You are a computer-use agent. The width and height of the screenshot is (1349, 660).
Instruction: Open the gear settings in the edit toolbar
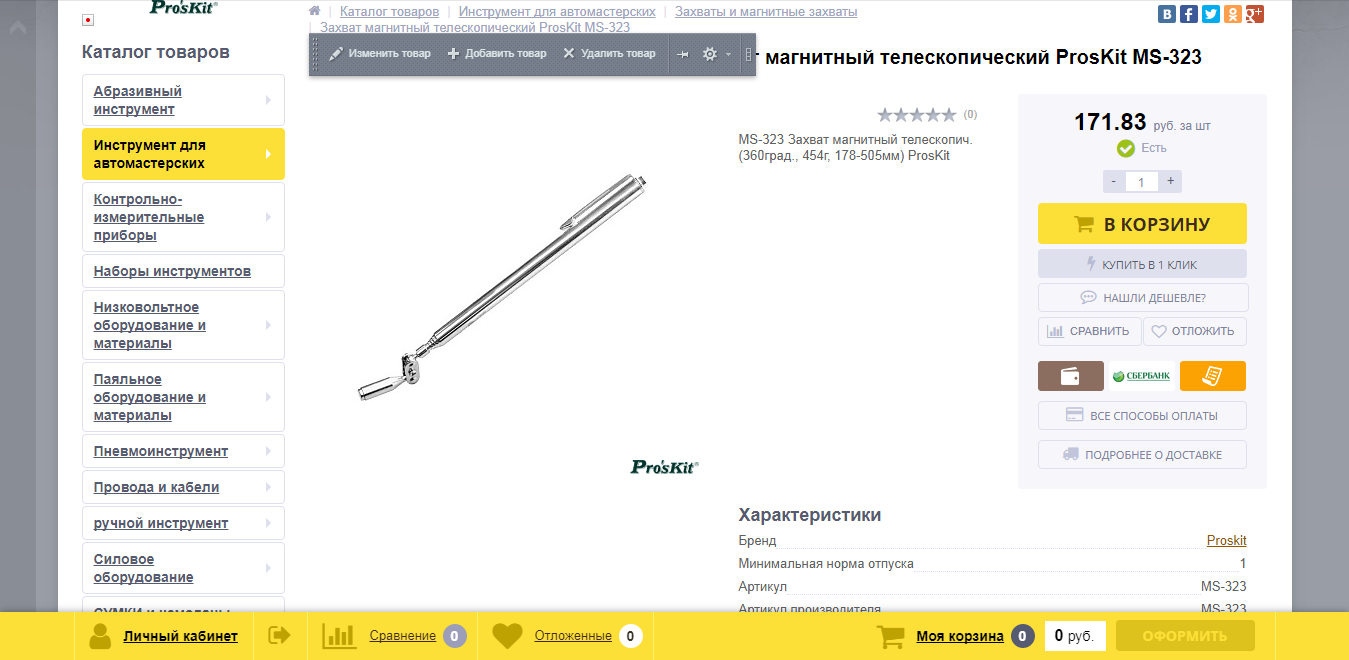pyautogui.click(x=710, y=54)
